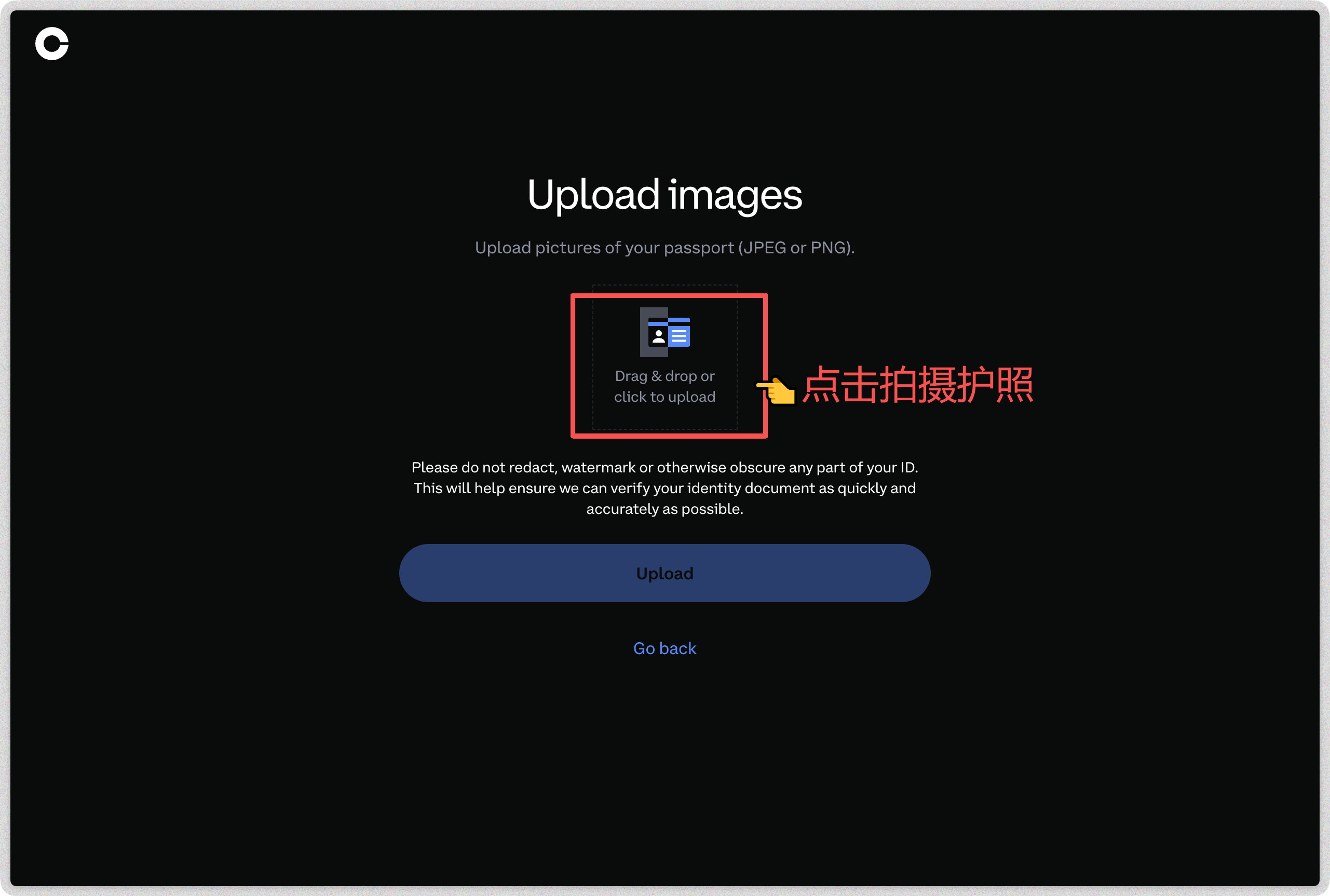This screenshot has width=1330, height=896.
Task: Click the Coinbase logo in the corner
Action: pyautogui.click(x=52, y=44)
